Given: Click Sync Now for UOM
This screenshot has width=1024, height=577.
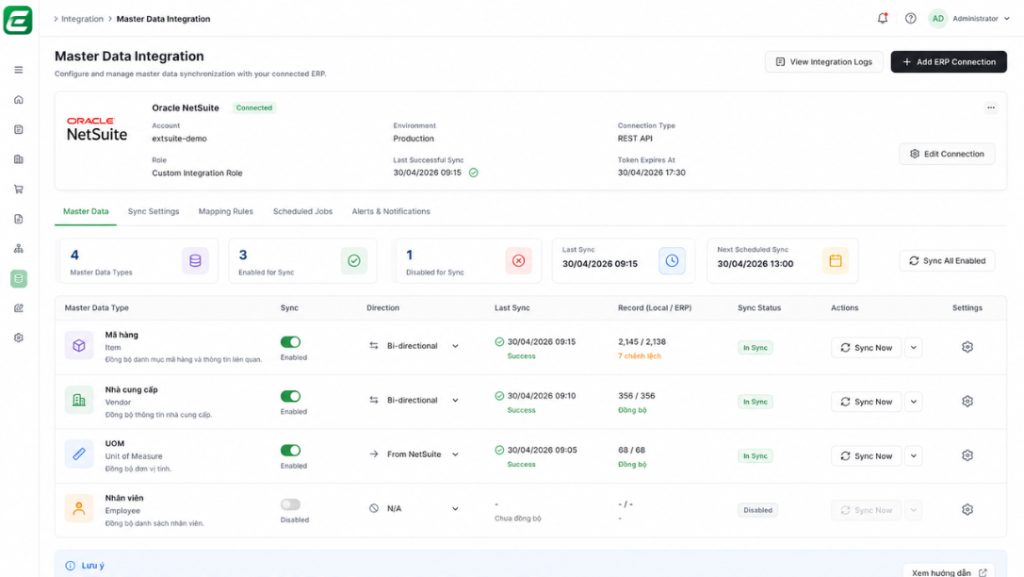Looking at the screenshot, I should [866, 456].
